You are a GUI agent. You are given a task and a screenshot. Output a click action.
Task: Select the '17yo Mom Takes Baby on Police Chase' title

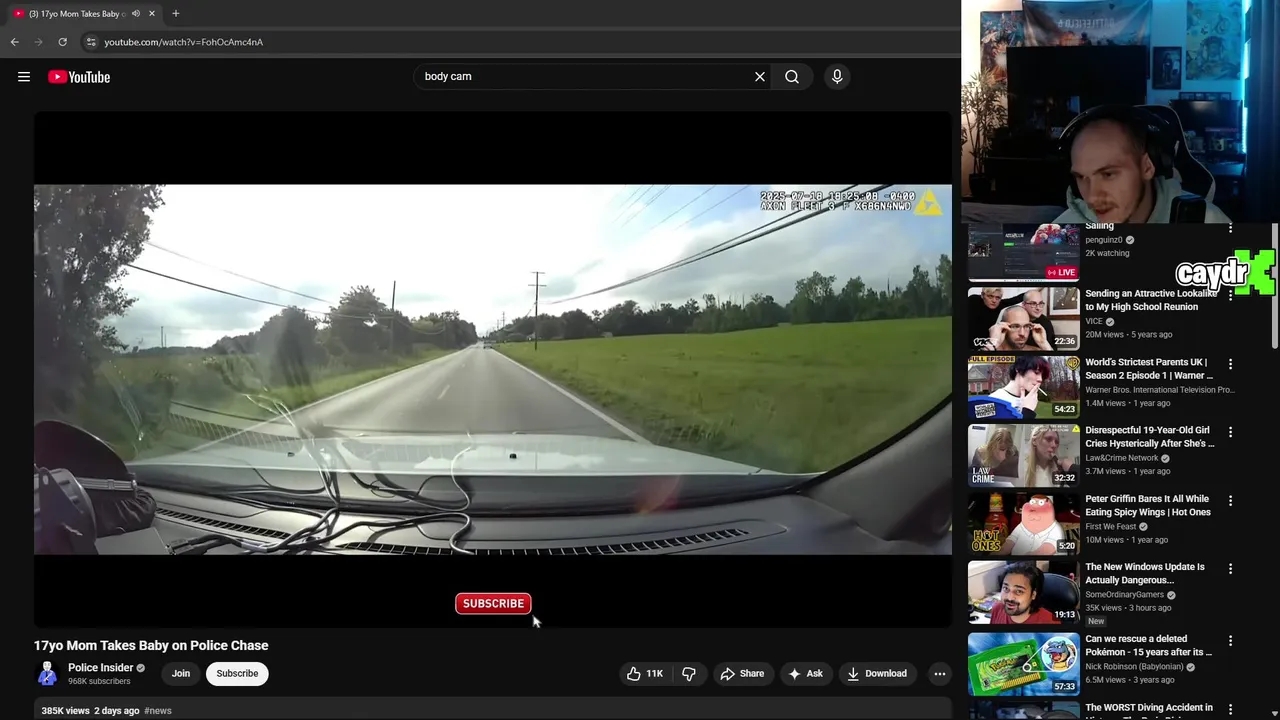point(151,645)
